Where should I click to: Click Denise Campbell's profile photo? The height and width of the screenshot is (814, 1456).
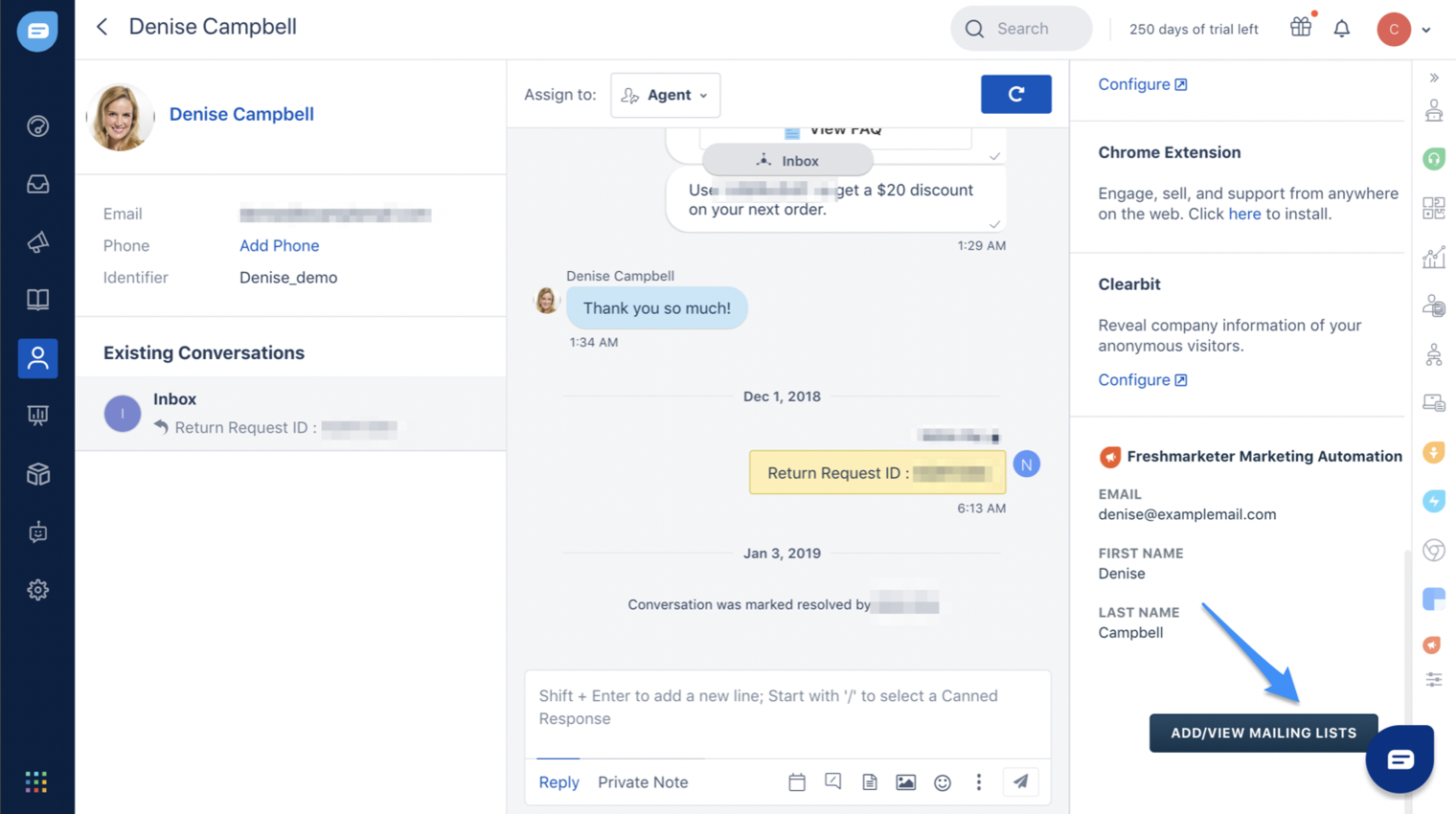click(121, 117)
